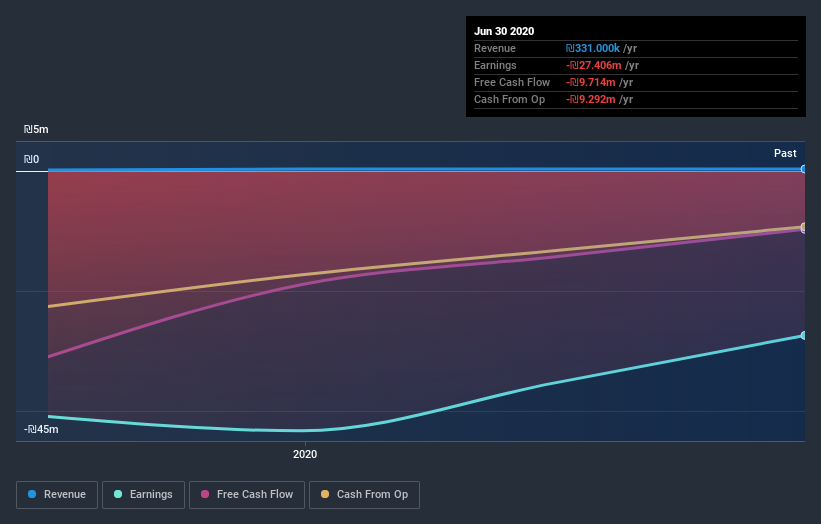Toggle the Revenue legend button
The width and height of the screenshot is (821, 524).
pos(57,495)
